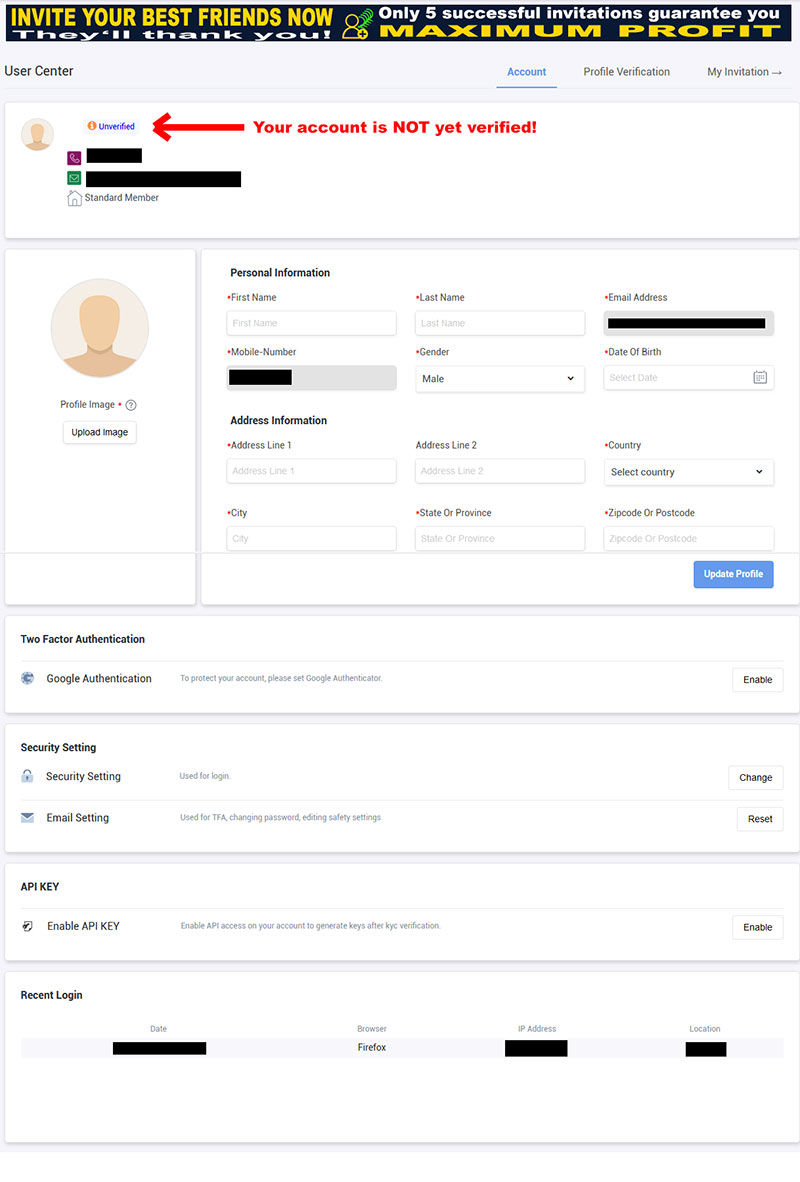Screen dimensions: 800x1182
Task: Click the green email envelope icon
Action: coord(74,178)
